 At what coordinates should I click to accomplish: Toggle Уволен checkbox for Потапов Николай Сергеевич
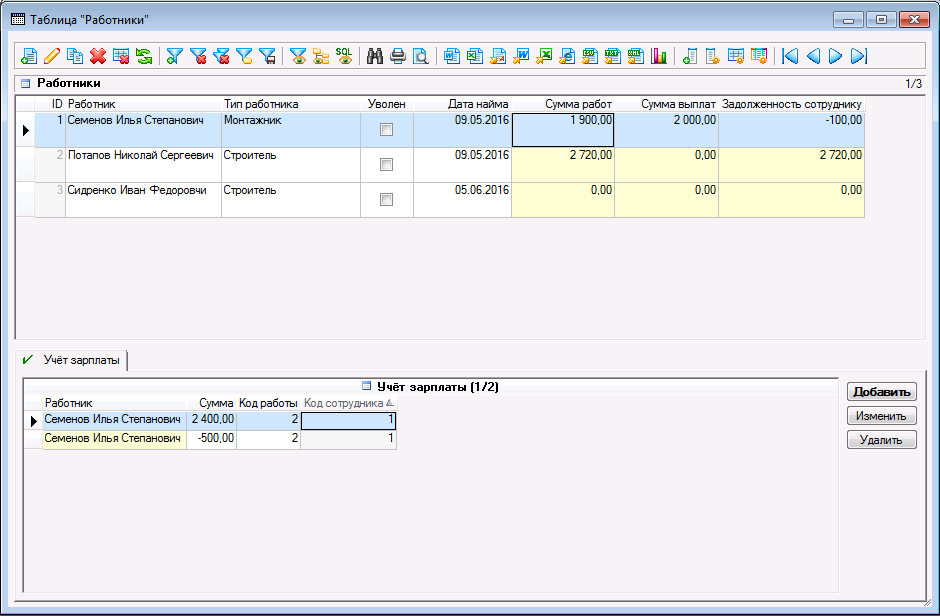(x=386, y=165)
